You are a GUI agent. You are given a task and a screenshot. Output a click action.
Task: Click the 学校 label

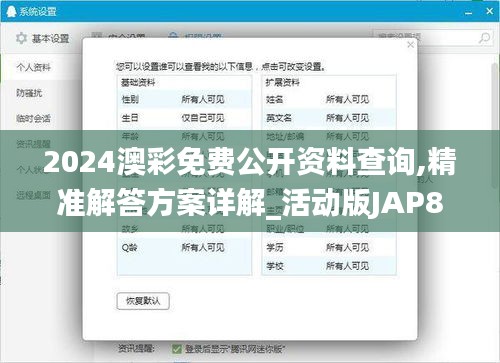(x=274, y=266)
